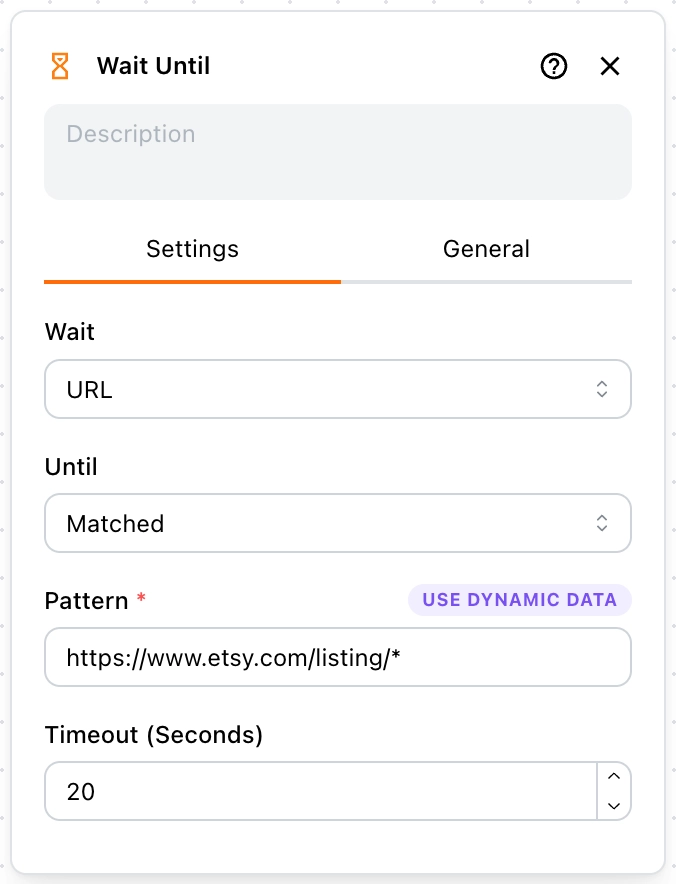Open the Wait selector showing URL
The image size is (676, 884).
(338, 389)
